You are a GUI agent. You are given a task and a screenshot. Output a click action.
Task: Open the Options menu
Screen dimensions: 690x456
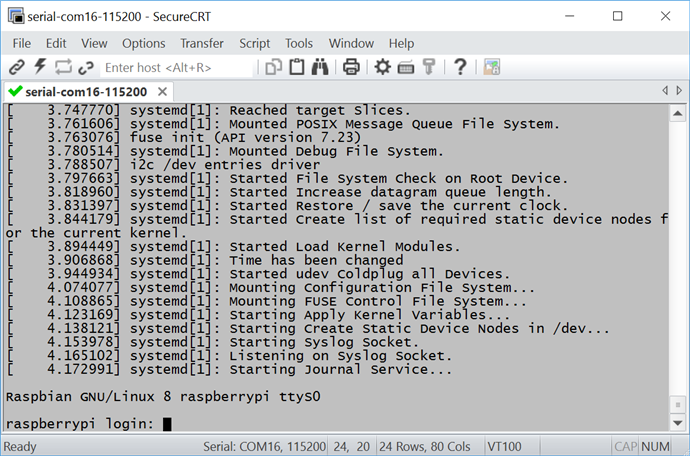click(x=143, y=44)
